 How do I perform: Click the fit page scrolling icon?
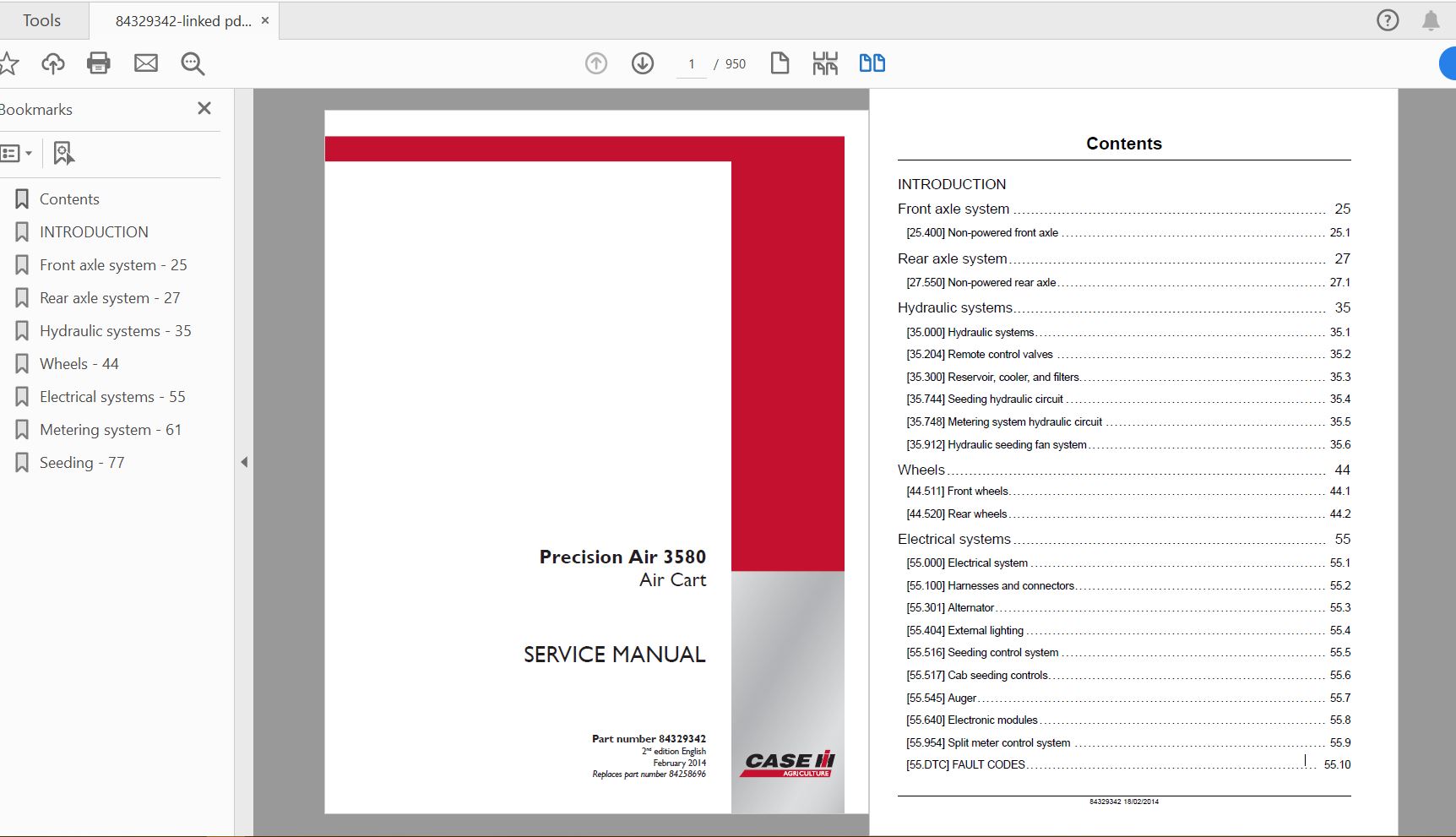click(x=825, y=63)
